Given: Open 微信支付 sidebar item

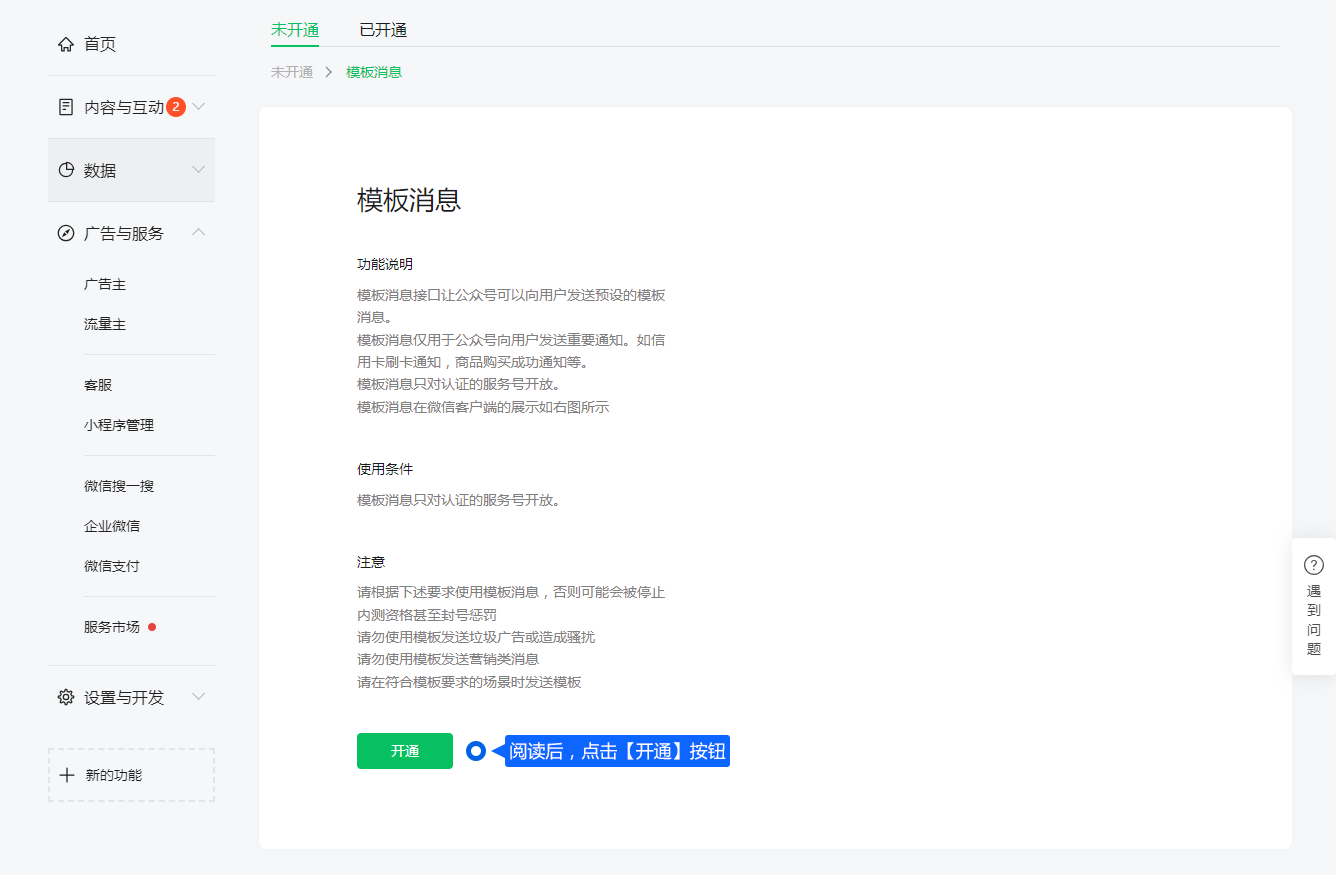Looking at the screenshot, I should 112,566.
